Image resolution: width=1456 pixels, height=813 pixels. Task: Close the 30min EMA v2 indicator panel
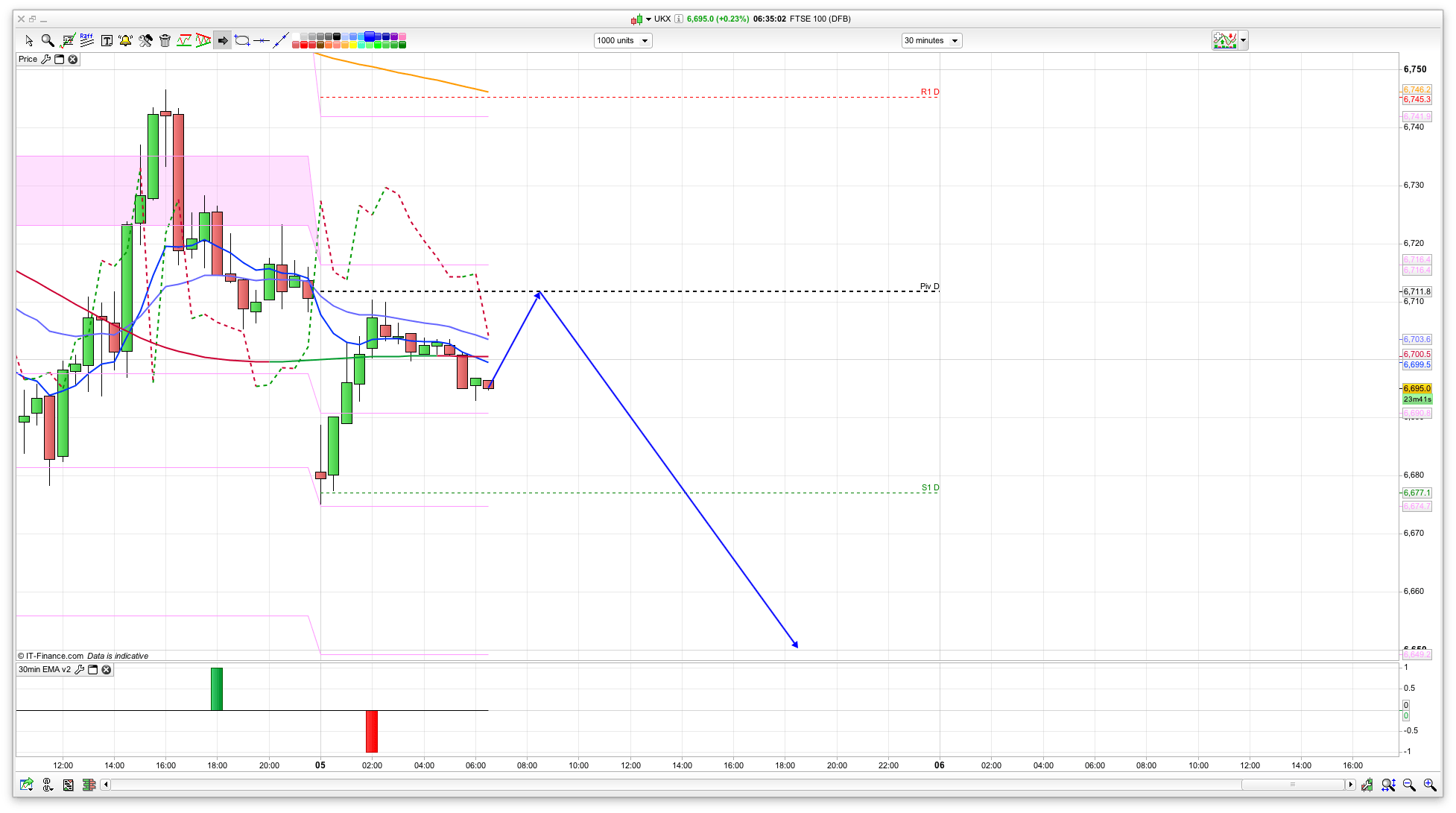click(107, 670)
